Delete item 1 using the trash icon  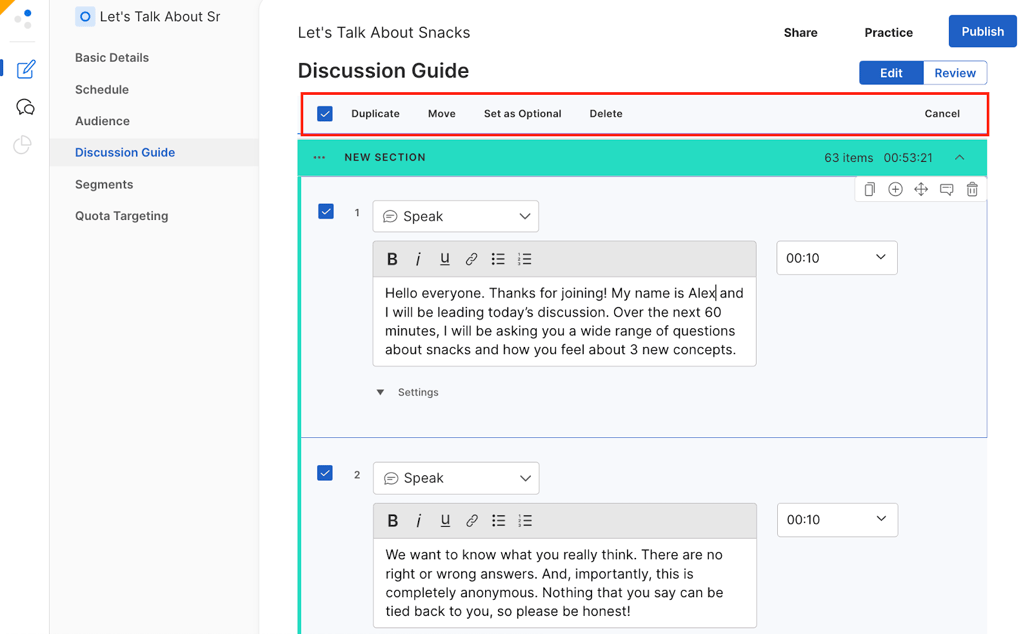[972, 189]
